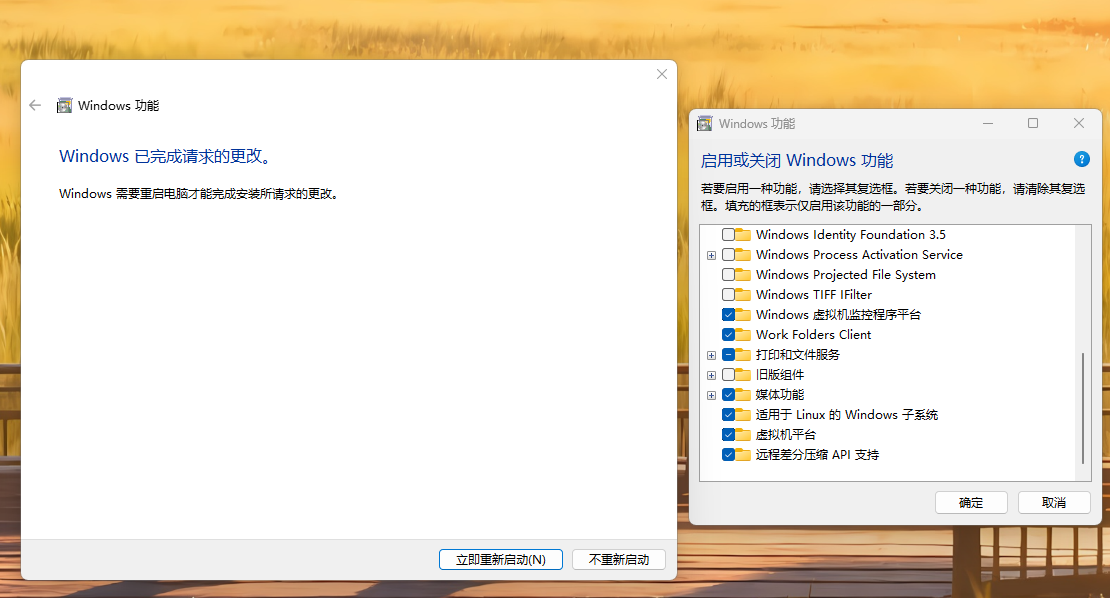Select the Work Folders Client label
This screenshot has width=1110, height=598.
click(813, 335)
